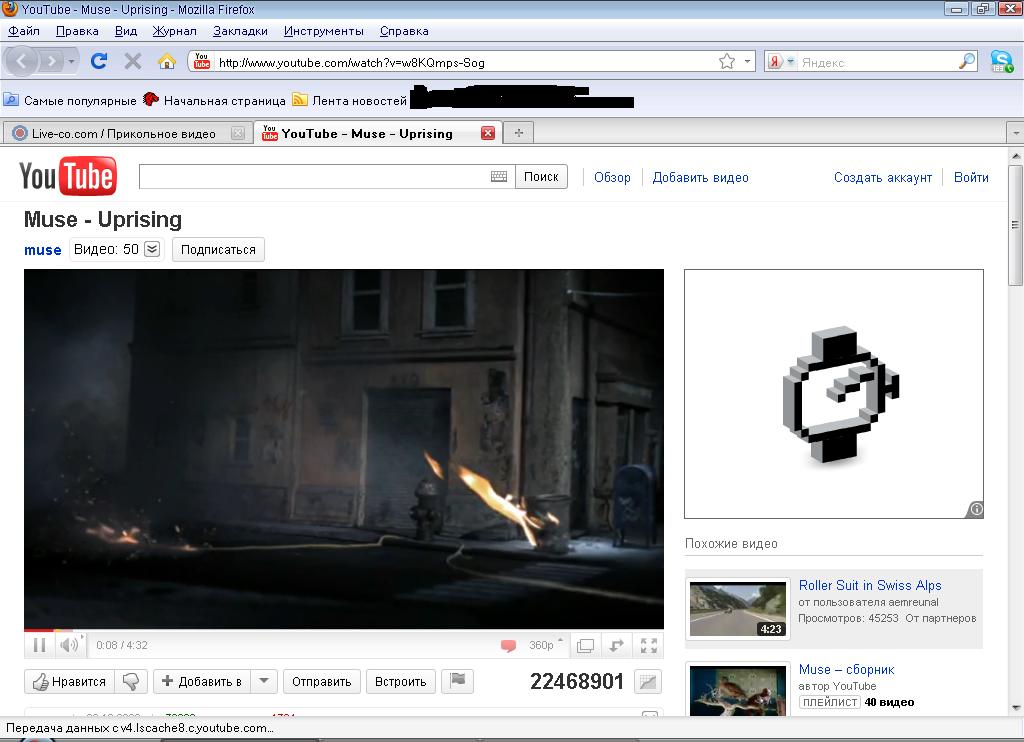1024x742 pixels.
Task: Expand muse channel videos list arrow
Action: pyautogui.click(x=152, y=250)
